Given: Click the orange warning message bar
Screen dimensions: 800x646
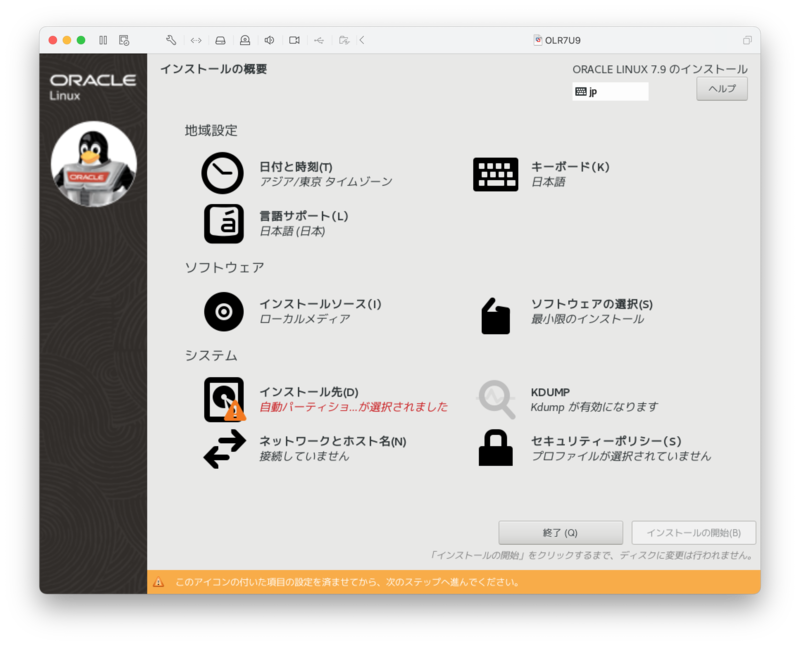Looking at the screenshot, I should tap(454, 582).
